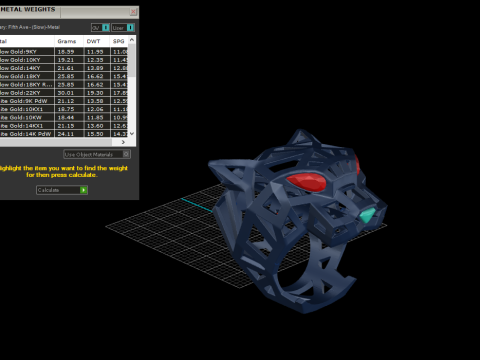
Task: Select the White Gold:14KX1 row
Action: click(64, 126)
